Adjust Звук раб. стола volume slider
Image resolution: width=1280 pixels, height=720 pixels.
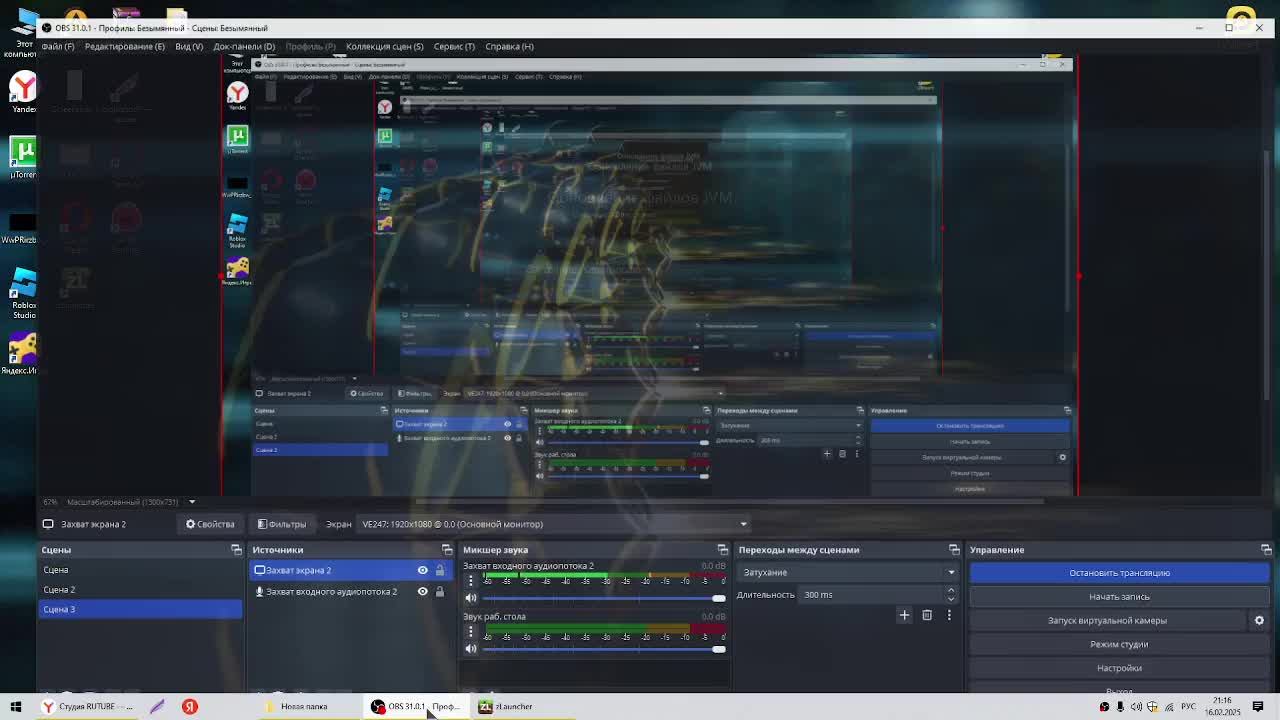(x=604, y=649)
